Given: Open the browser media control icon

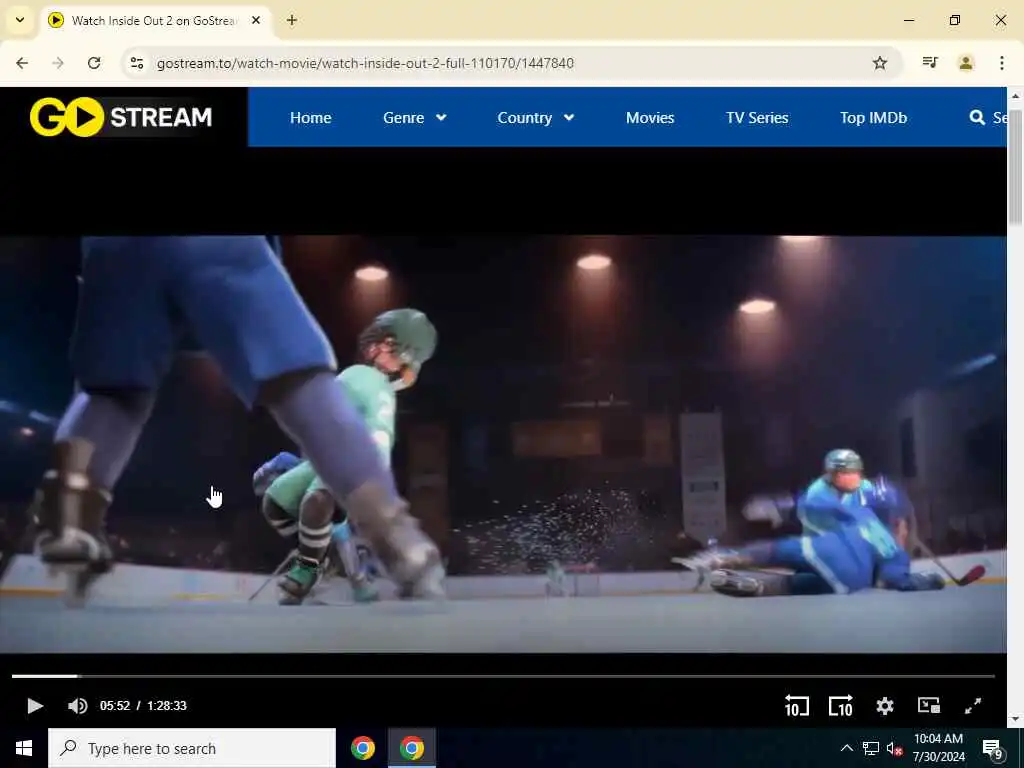Looking at the screenshot, I should (930, 63).
